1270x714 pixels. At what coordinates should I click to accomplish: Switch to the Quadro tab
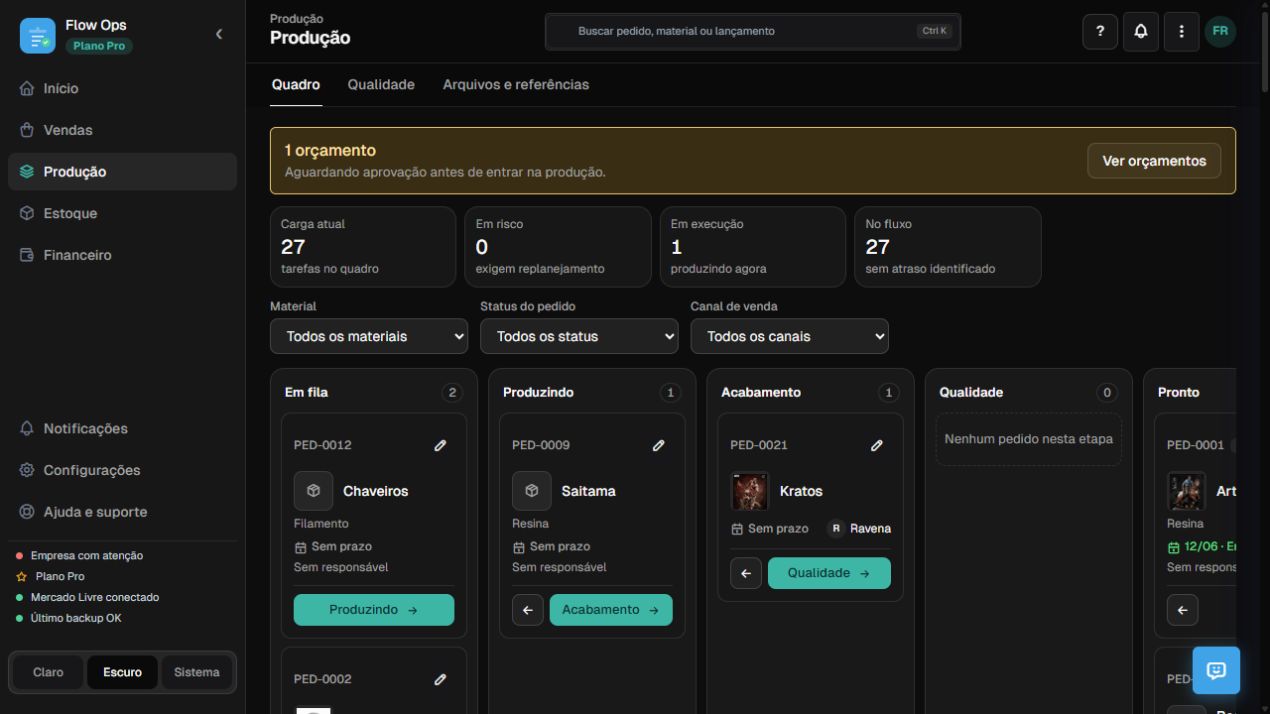click(296, 85)
